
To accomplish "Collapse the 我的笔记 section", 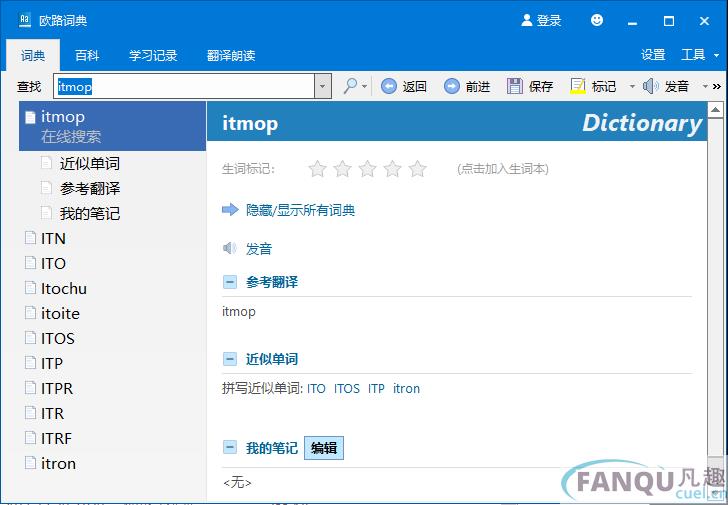I will coord(230,447).
